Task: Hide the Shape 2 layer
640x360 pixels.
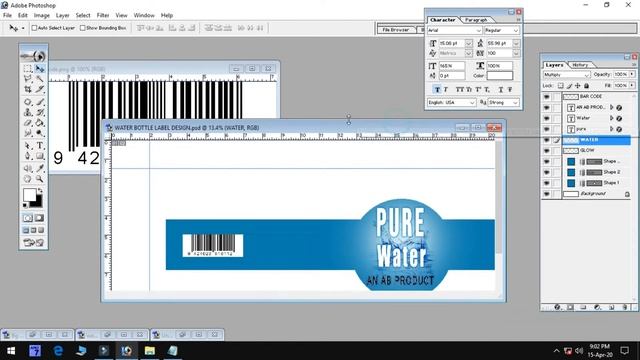Action: point(547,173)
